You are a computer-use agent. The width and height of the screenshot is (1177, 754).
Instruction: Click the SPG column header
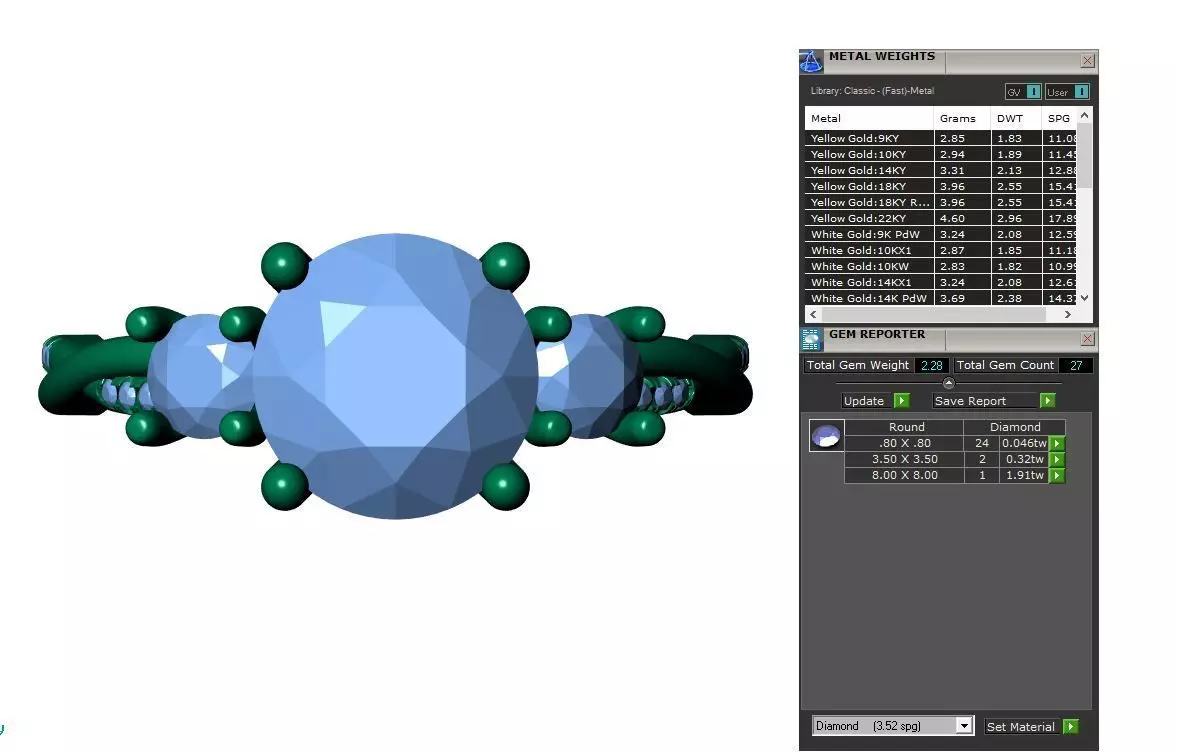tap(1060, 118)
